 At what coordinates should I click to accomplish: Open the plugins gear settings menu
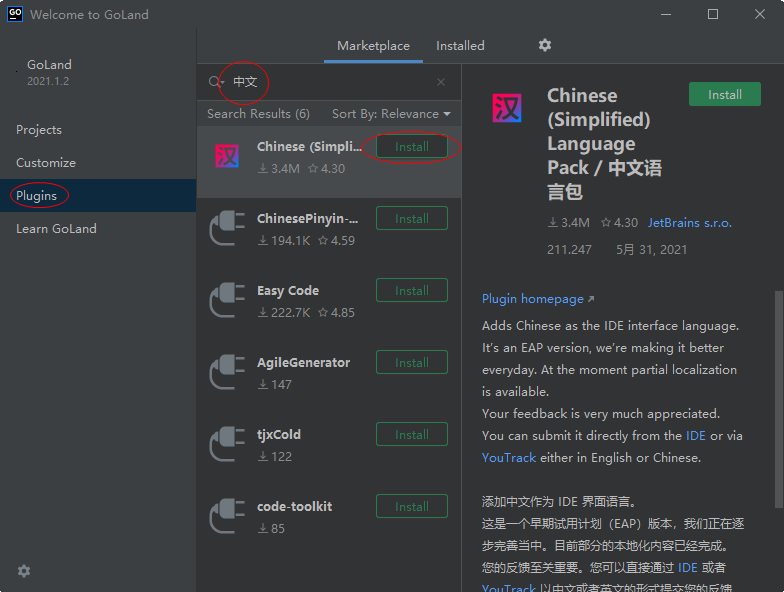tap(545, 45)
